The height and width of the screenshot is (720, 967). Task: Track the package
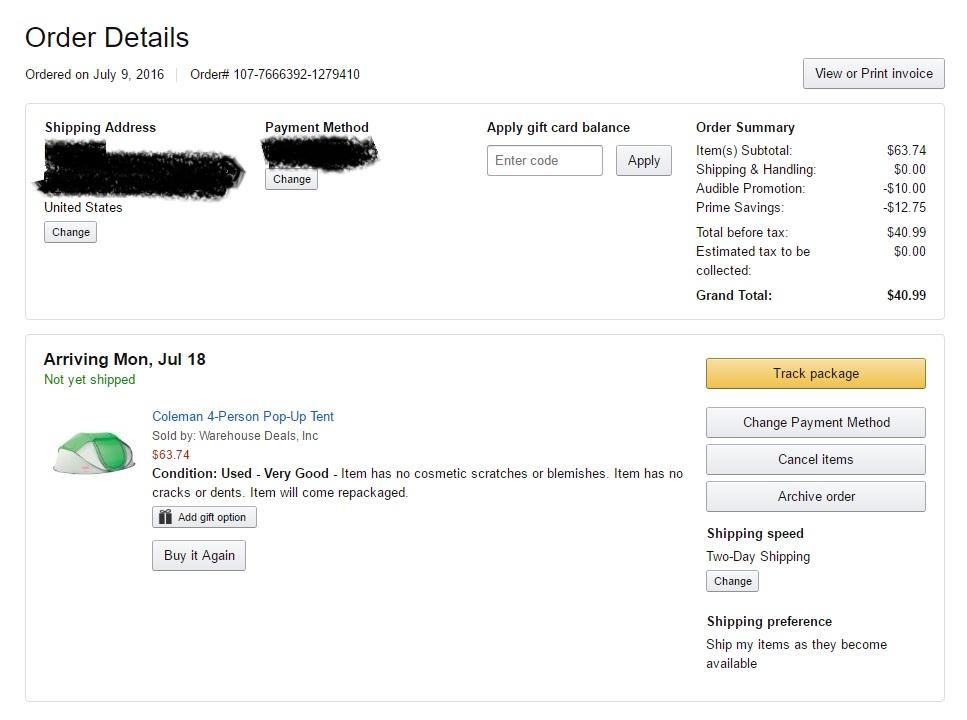pos(815,373)
